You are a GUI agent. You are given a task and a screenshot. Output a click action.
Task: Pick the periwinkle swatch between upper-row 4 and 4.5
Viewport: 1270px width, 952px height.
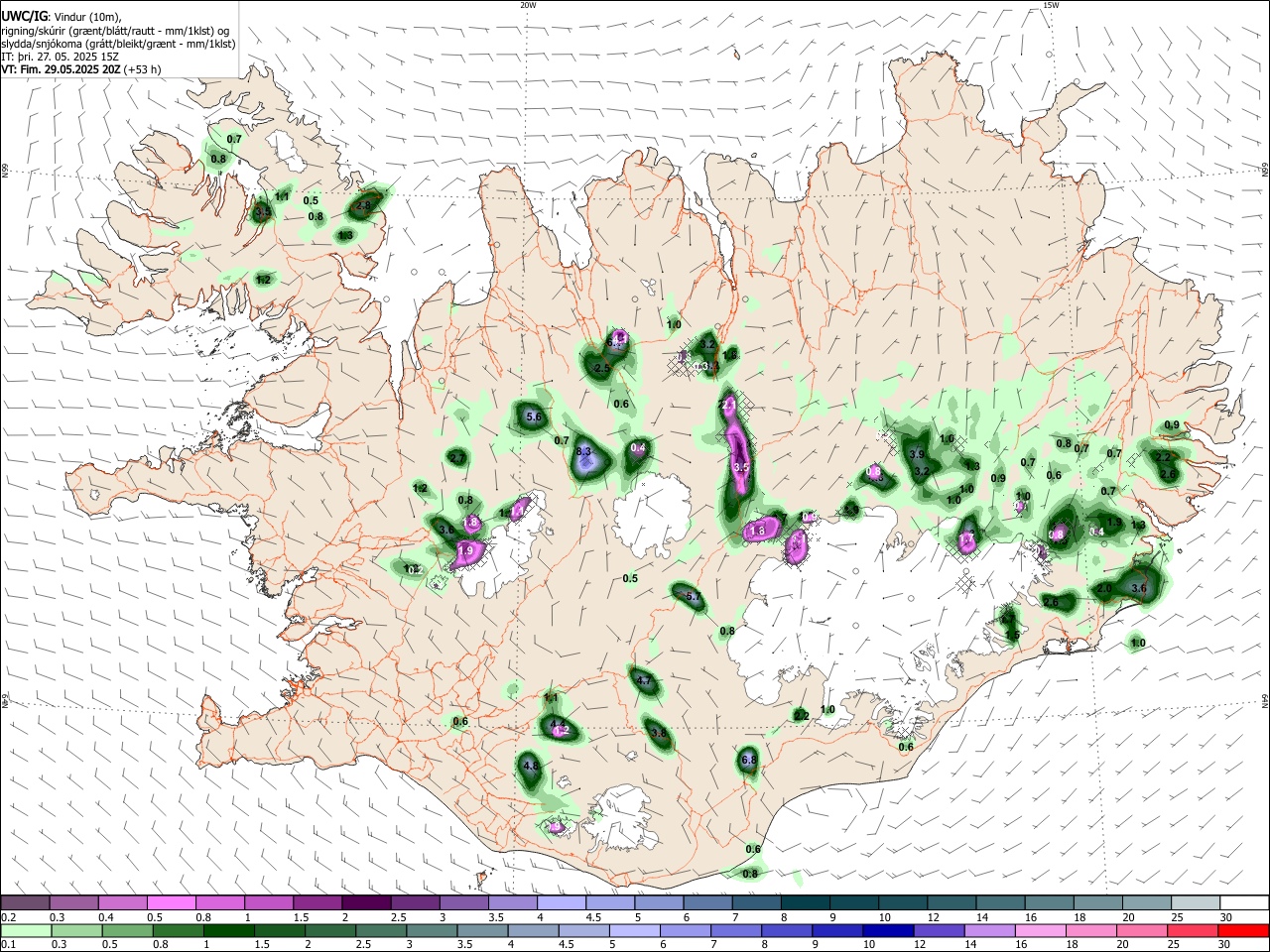tap(562, 902)
